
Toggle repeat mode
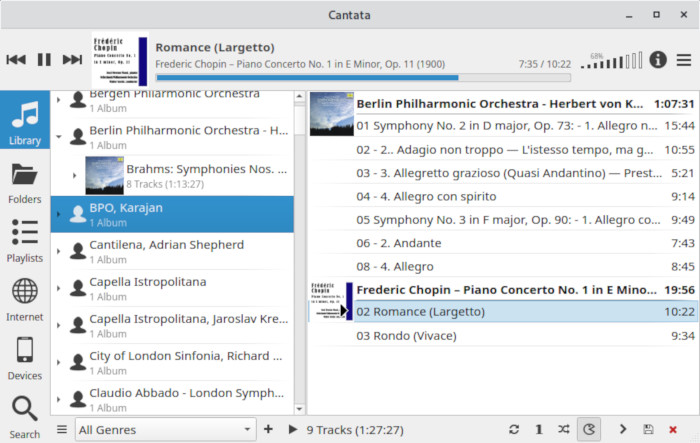point(514,430)
